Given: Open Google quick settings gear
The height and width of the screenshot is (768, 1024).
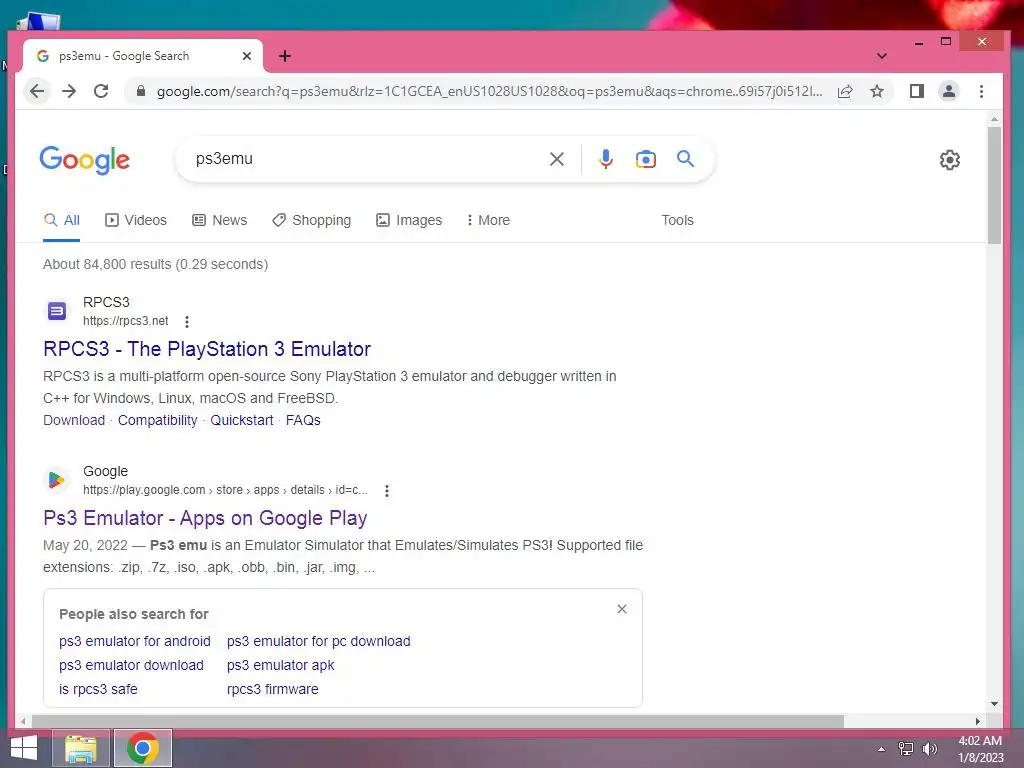Looking at the screenshot, I should 950,159.
